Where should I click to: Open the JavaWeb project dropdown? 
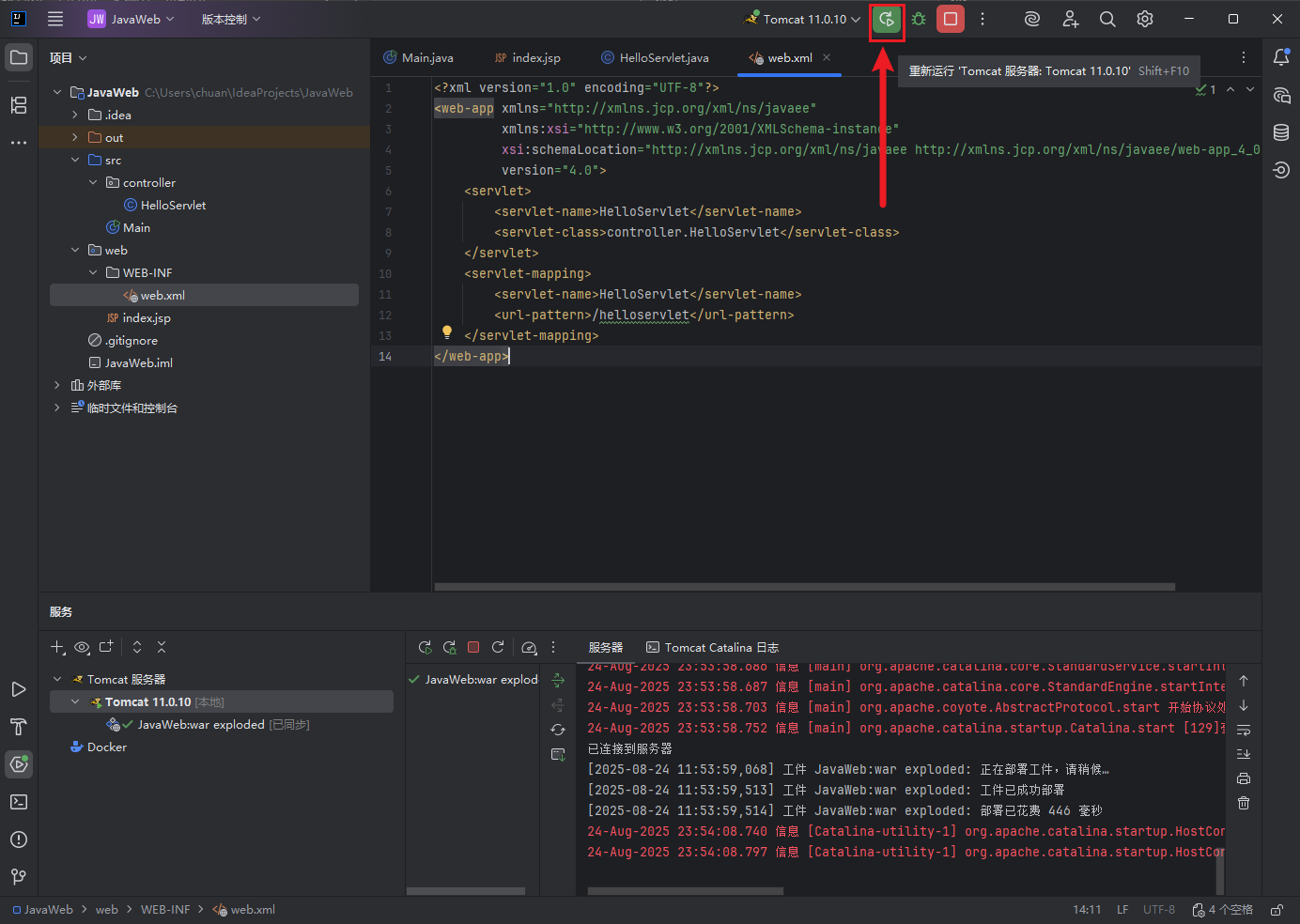pos(132,19)
